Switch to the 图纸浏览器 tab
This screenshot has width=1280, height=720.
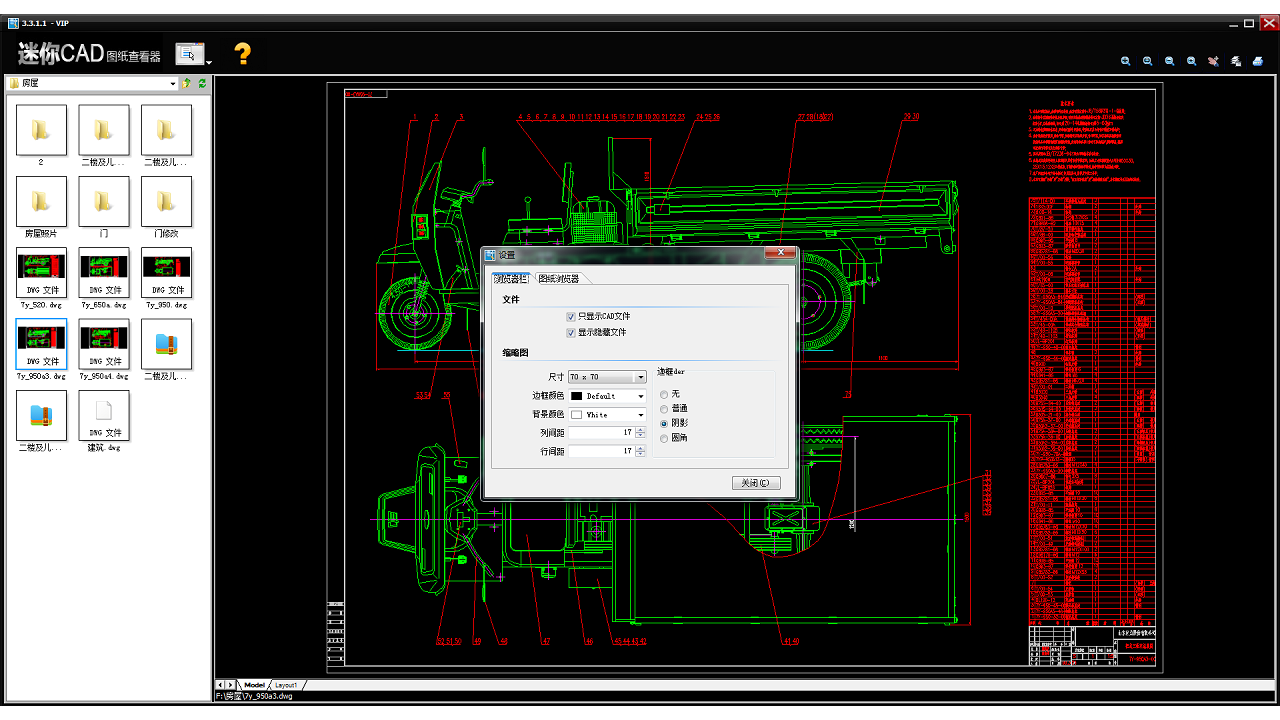click(x=558, y=279)
